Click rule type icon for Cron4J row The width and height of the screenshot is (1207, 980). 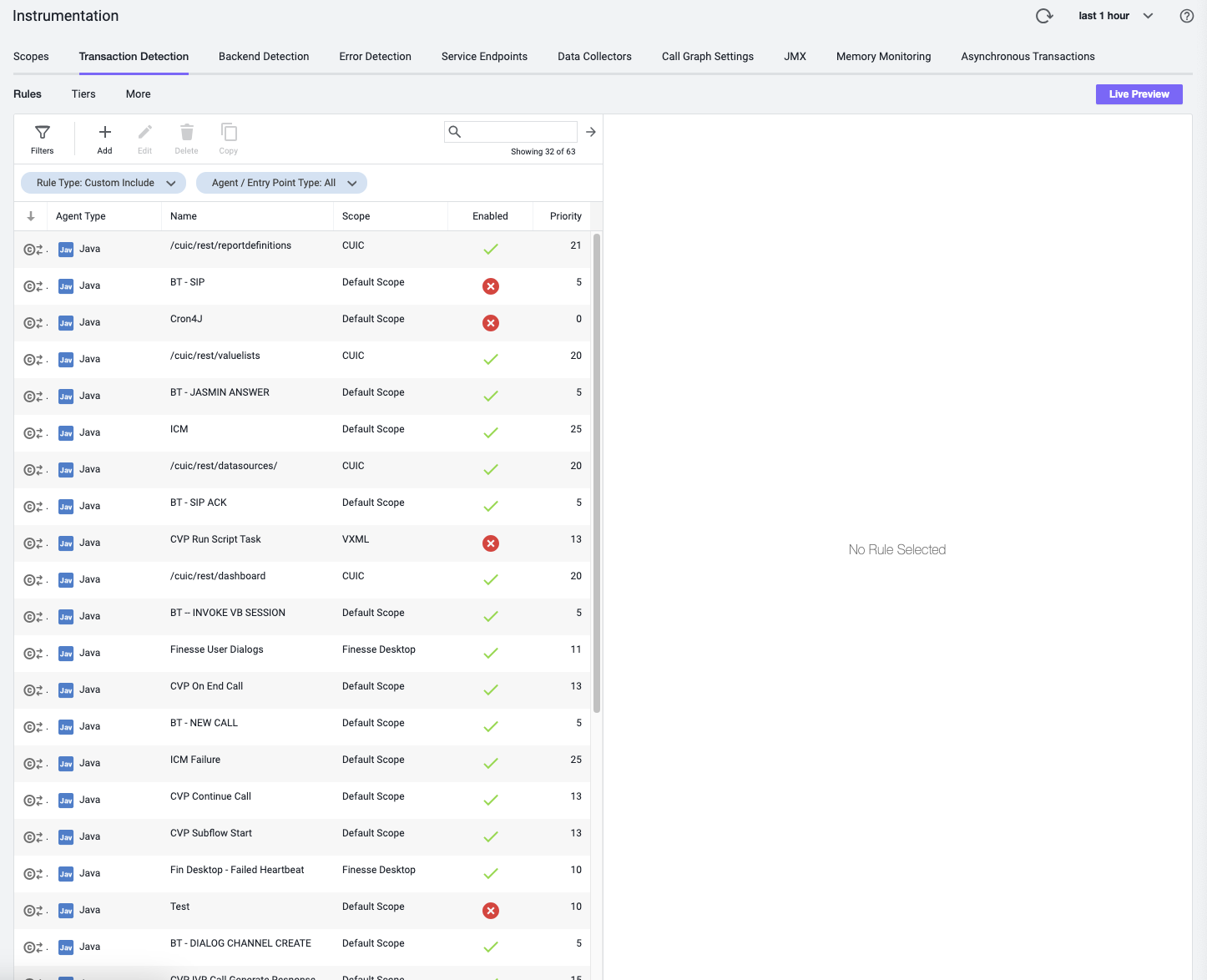33,323
